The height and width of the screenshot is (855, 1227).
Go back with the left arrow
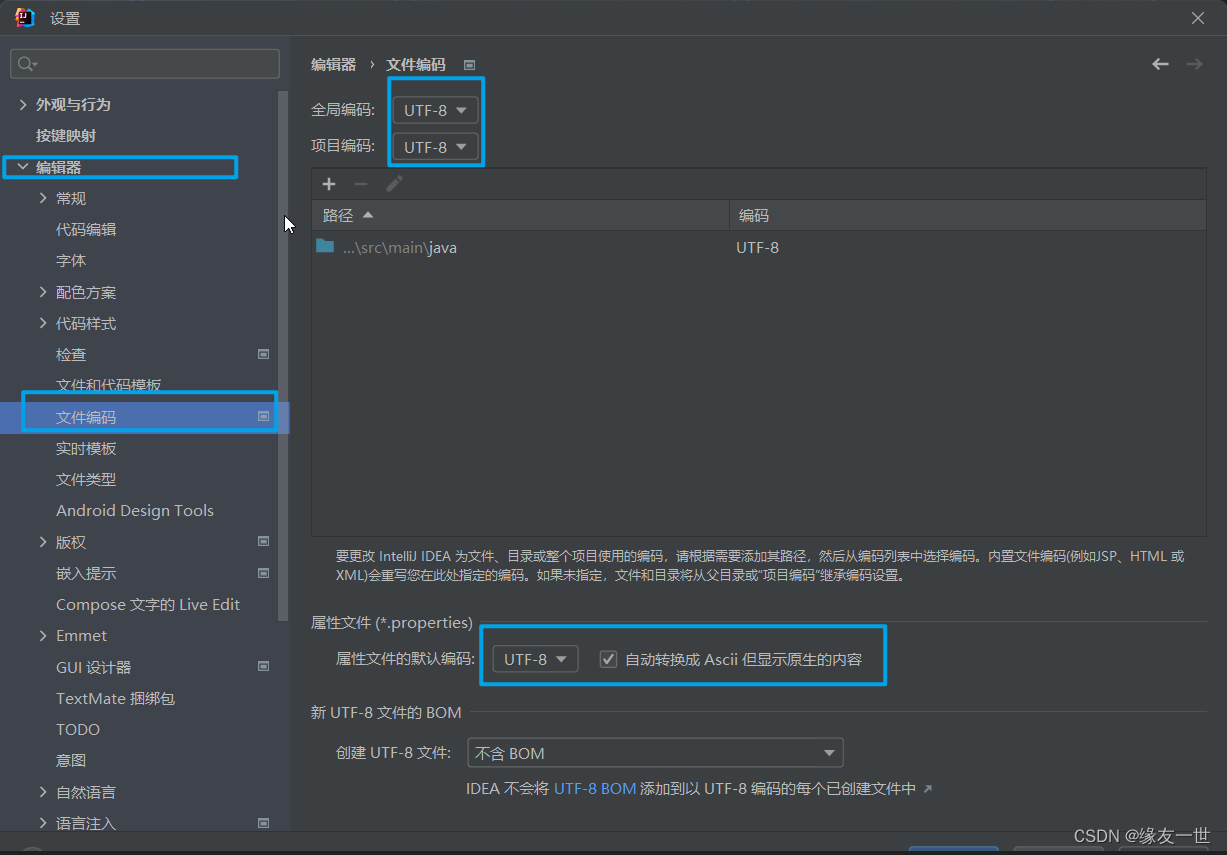tap(1160, 64)
